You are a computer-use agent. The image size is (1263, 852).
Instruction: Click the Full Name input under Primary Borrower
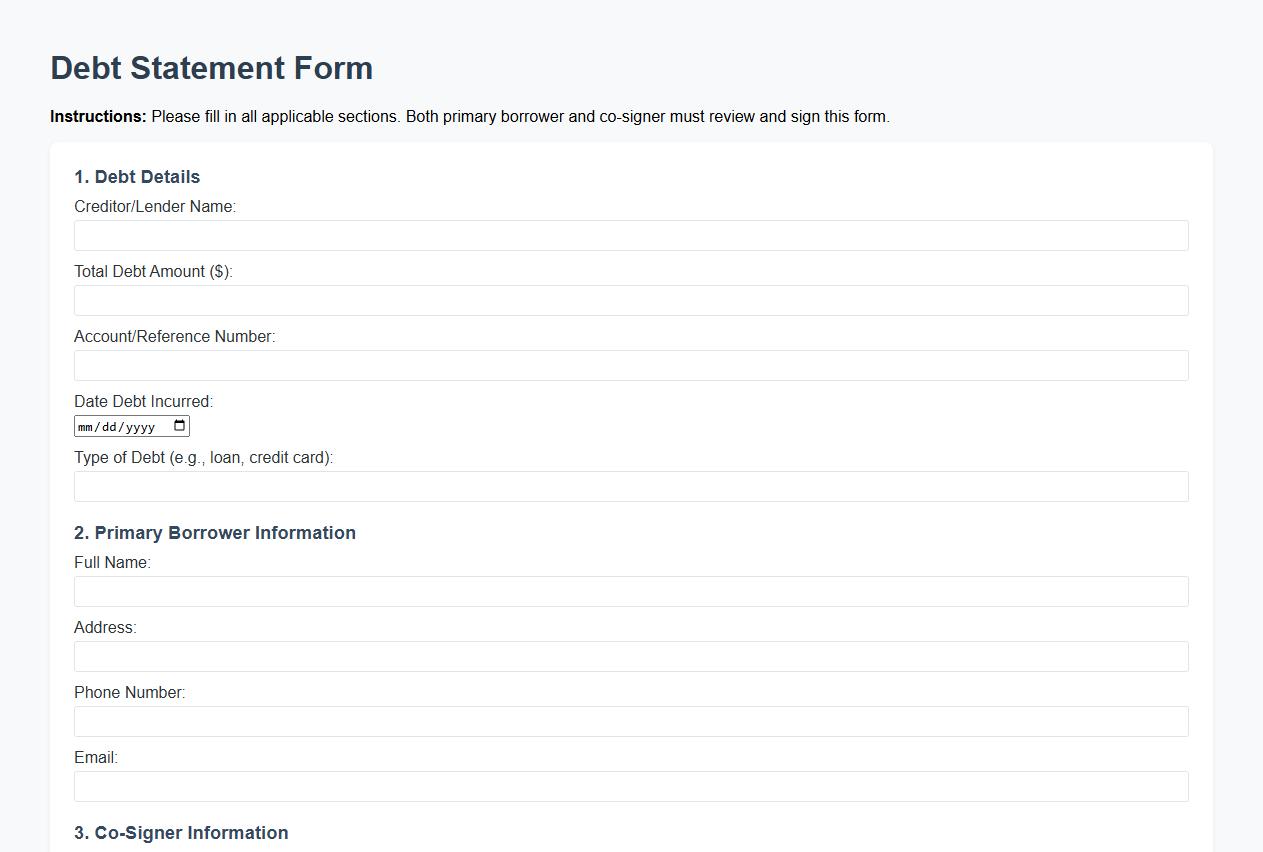(630, 591)
